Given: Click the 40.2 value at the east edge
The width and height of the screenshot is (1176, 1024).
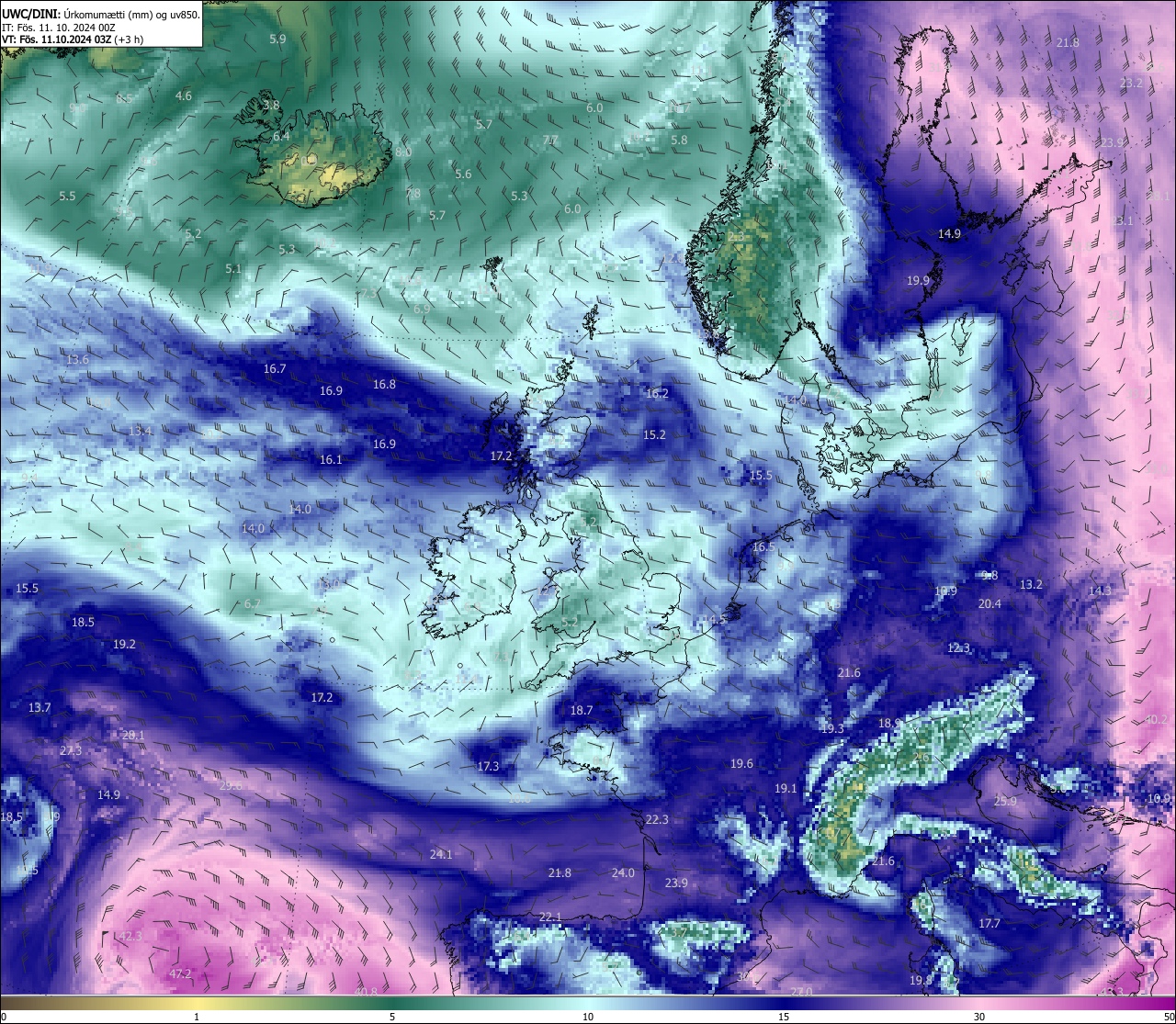Looking at the screenshot, I should click(1157, 719).
